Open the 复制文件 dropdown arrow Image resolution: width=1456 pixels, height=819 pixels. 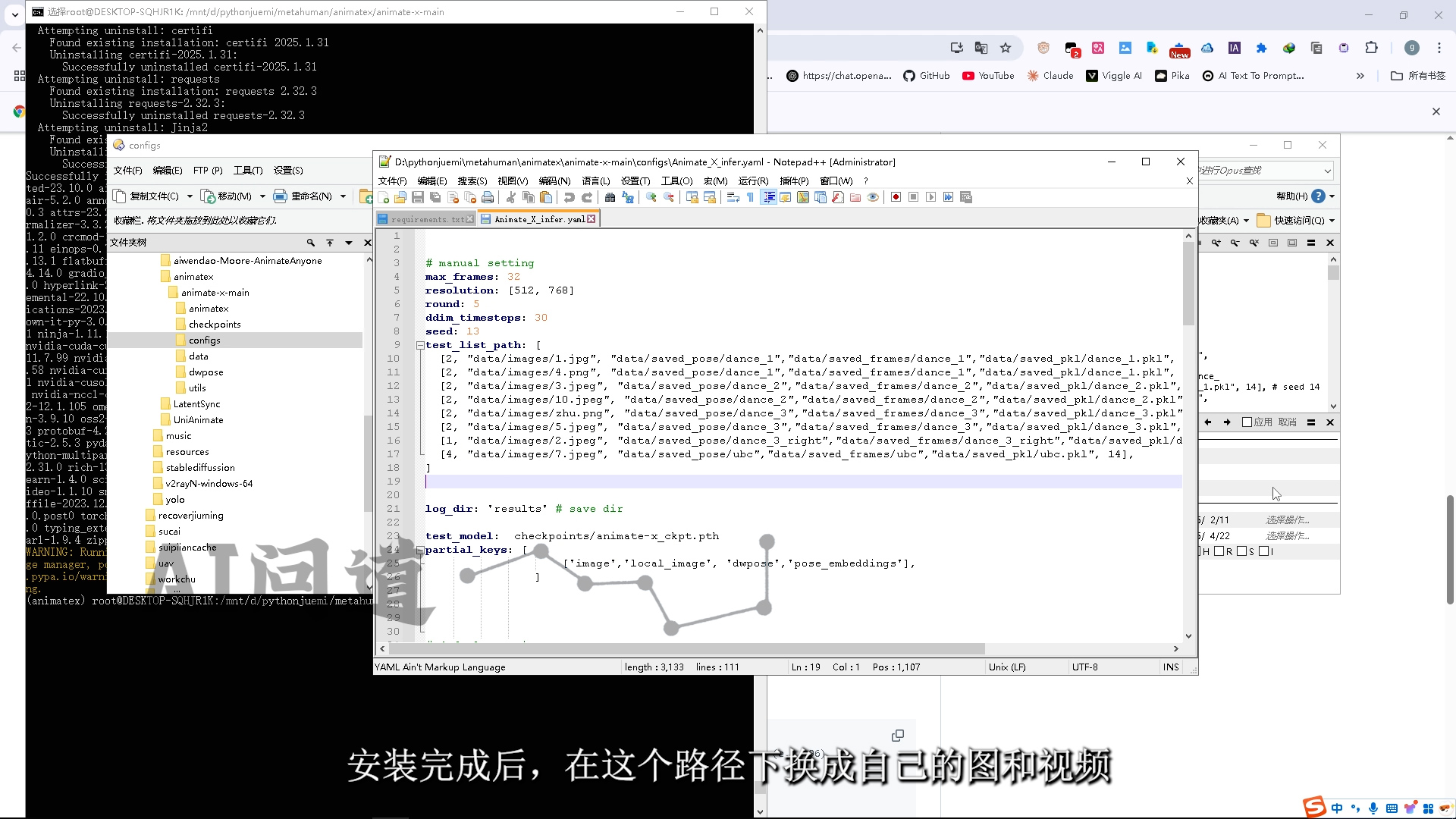point(190,196)
